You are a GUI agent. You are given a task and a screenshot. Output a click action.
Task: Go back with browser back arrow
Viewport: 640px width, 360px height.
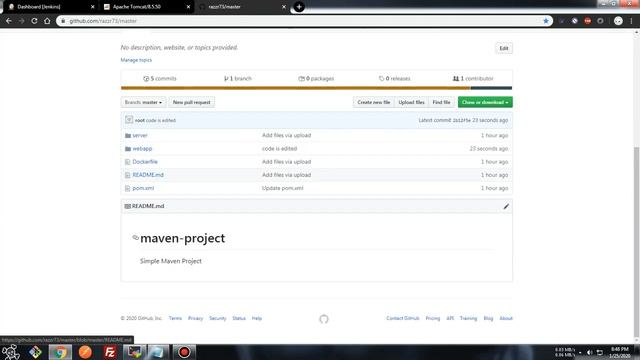(9, 21)
